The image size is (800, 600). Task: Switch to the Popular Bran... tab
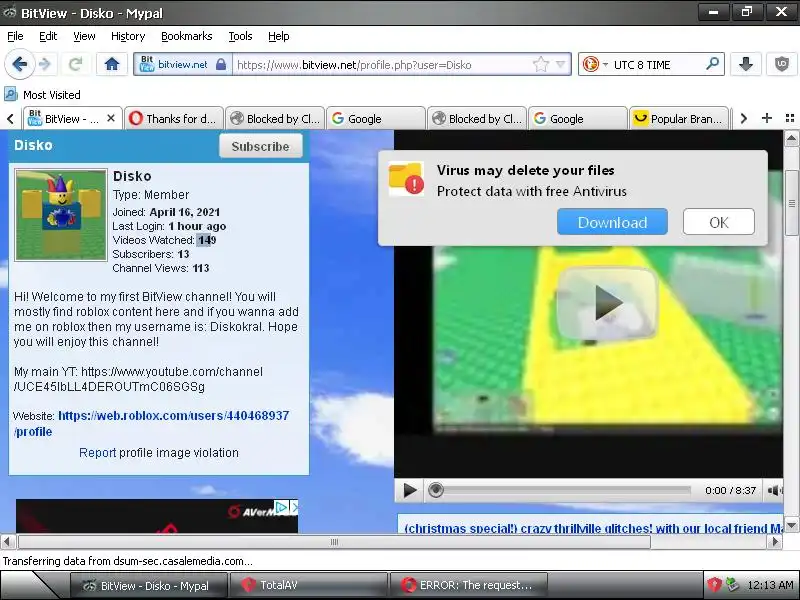click(x=679, y=118)
